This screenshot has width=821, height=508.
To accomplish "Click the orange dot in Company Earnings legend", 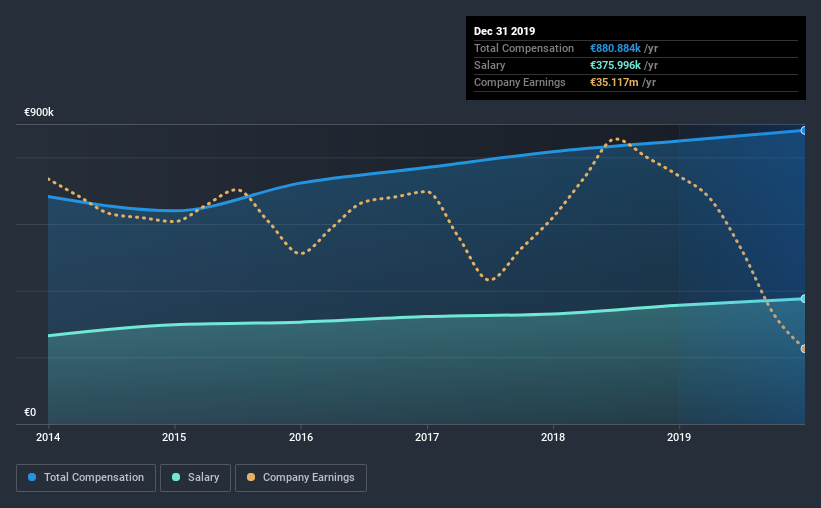I will [x=251, y=477].
